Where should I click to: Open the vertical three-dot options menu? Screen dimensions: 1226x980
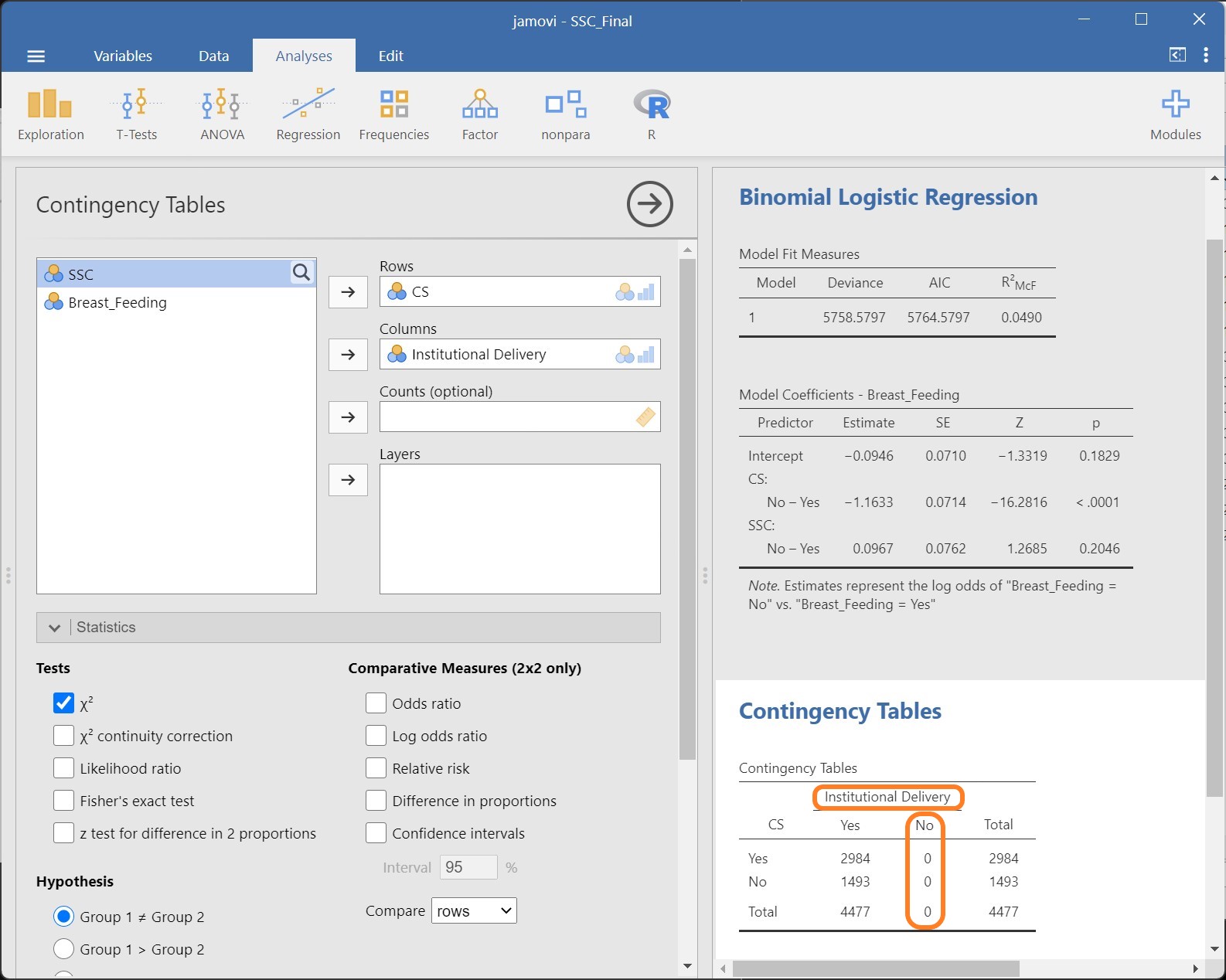1206,55
